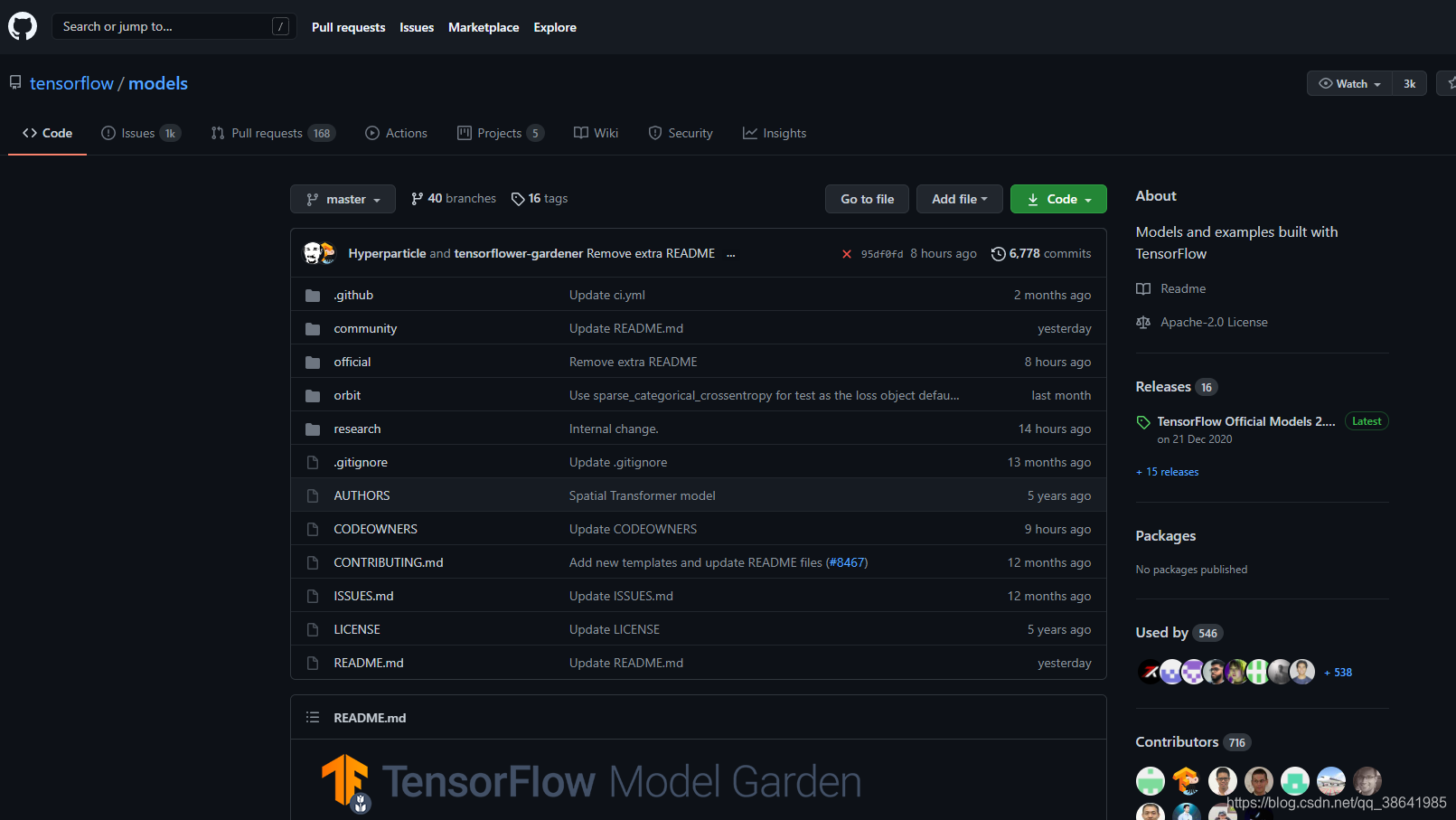Open the README.md file row

699,663
